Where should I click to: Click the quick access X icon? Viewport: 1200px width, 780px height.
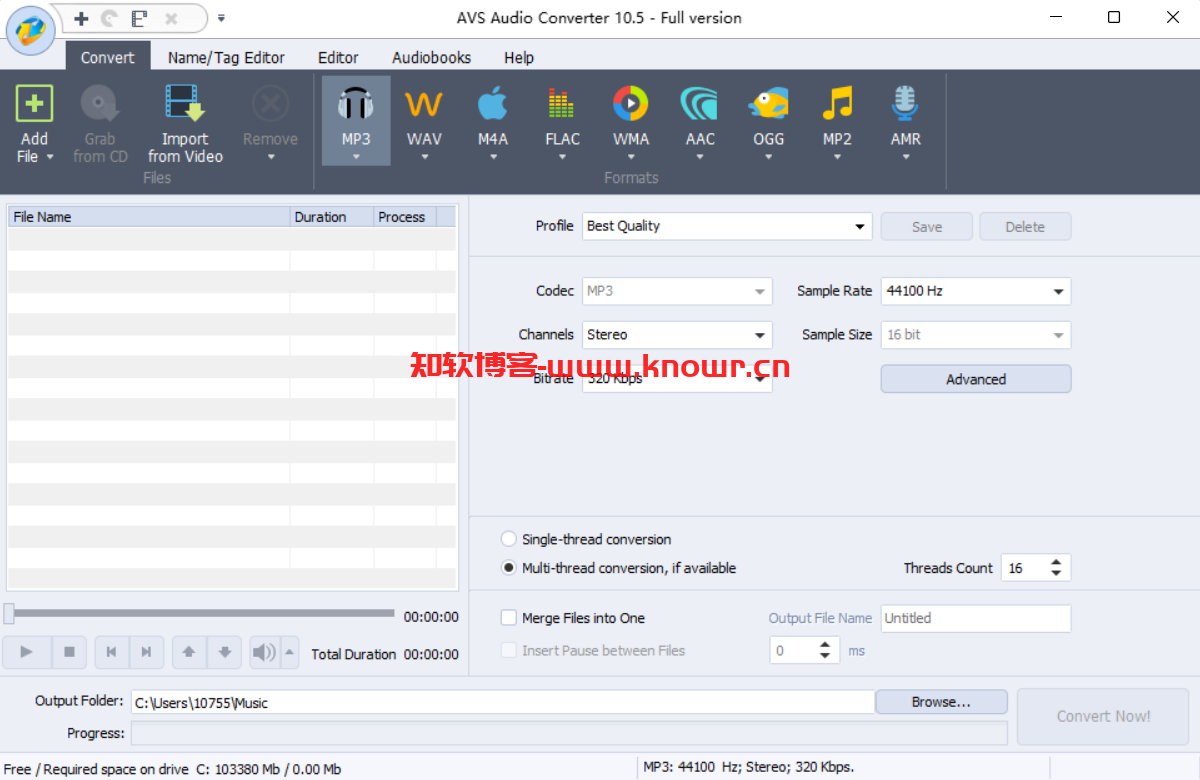(170, 18)
